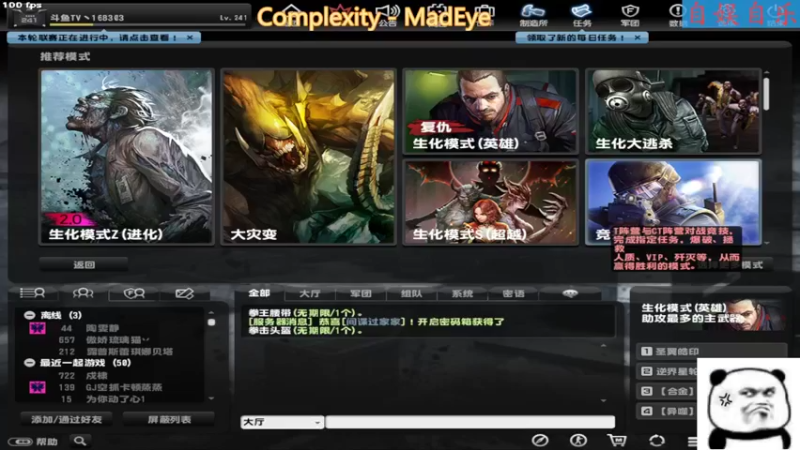The height and width of the screenshot is (450, 800).
Task: Toggle the eye icon on chat tabs
Action: click(570, 293)
